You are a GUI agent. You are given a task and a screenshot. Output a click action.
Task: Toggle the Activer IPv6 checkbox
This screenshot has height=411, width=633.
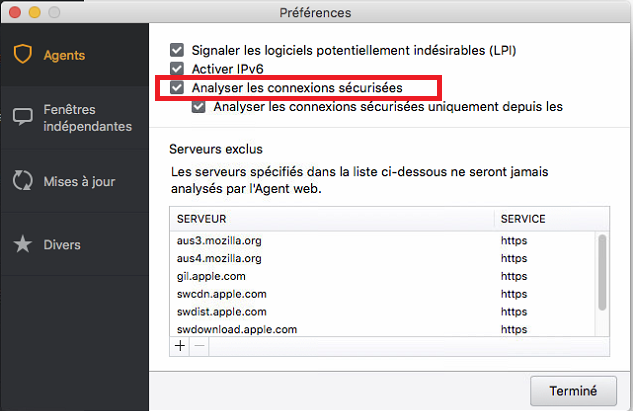point(177,69)
